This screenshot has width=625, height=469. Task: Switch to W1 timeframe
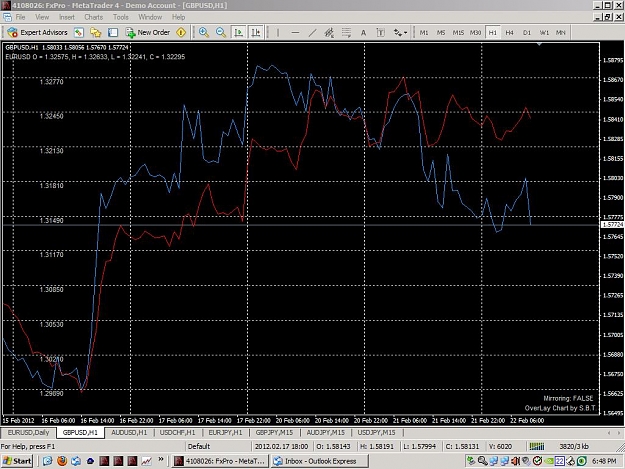tap(544, 33)
